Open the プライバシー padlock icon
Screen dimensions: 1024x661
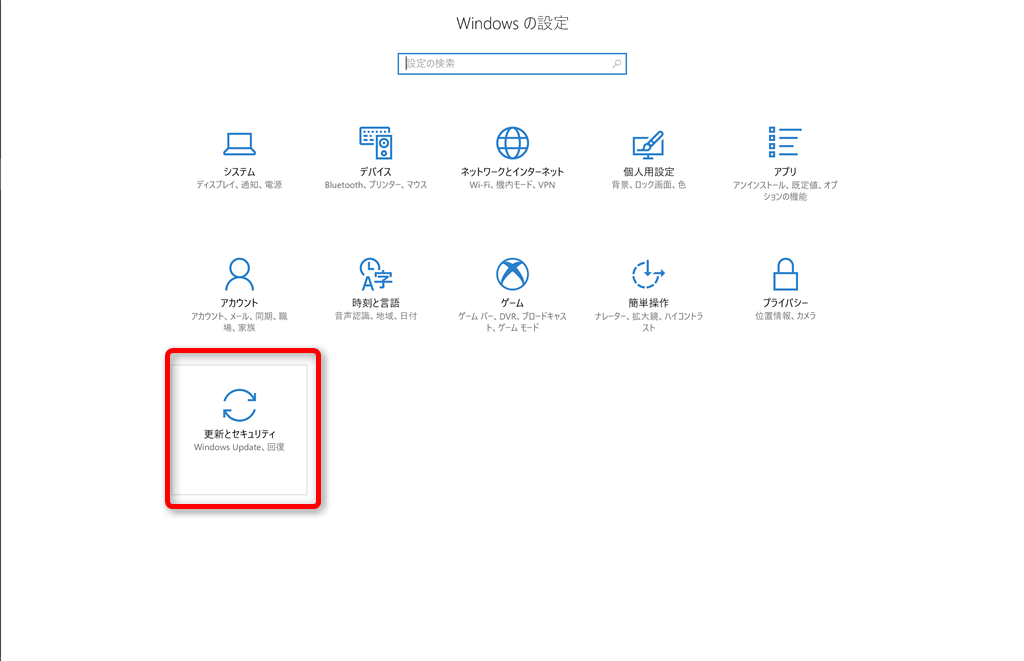click(785, 274)
